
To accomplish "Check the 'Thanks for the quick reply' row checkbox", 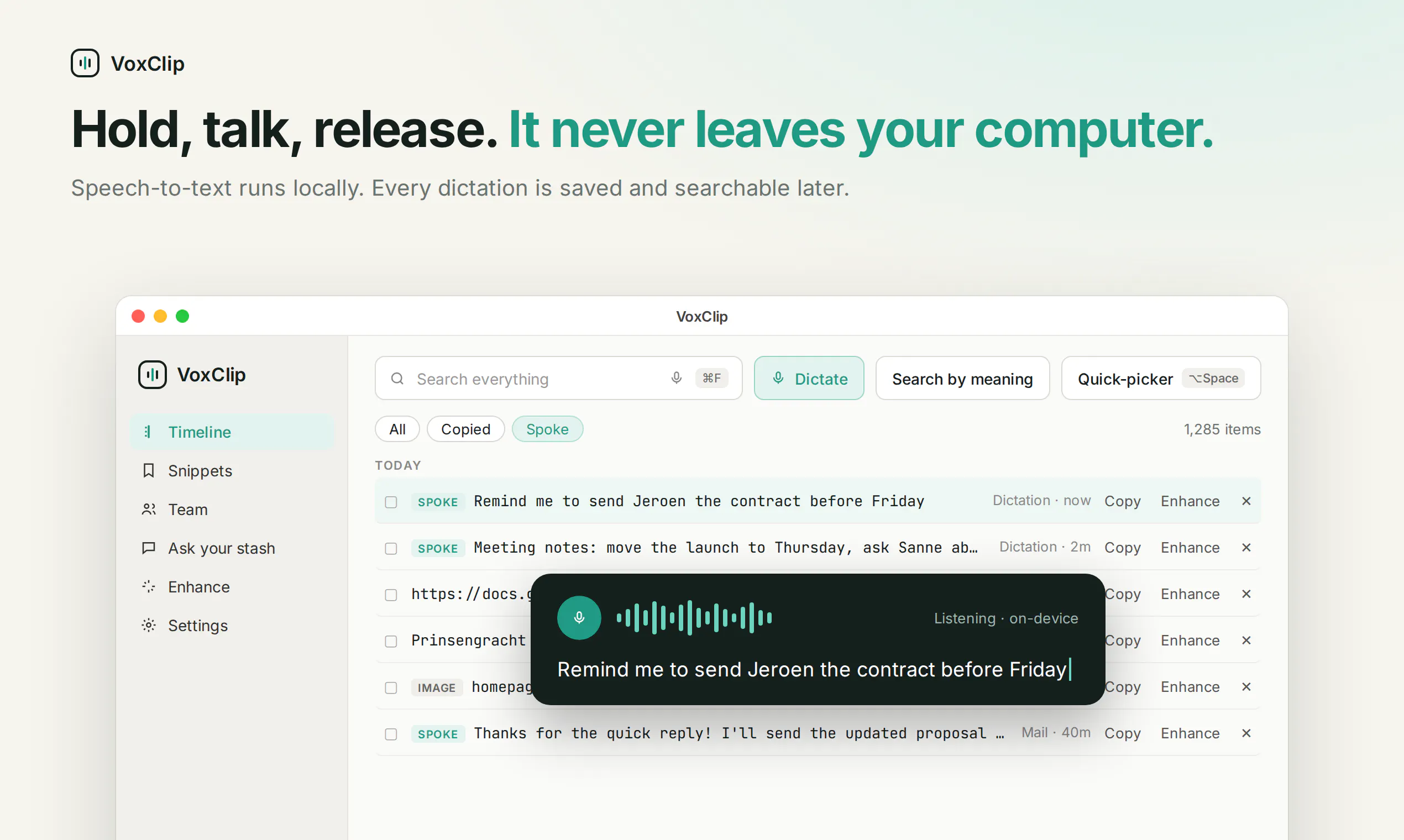I will coord(391,734).
